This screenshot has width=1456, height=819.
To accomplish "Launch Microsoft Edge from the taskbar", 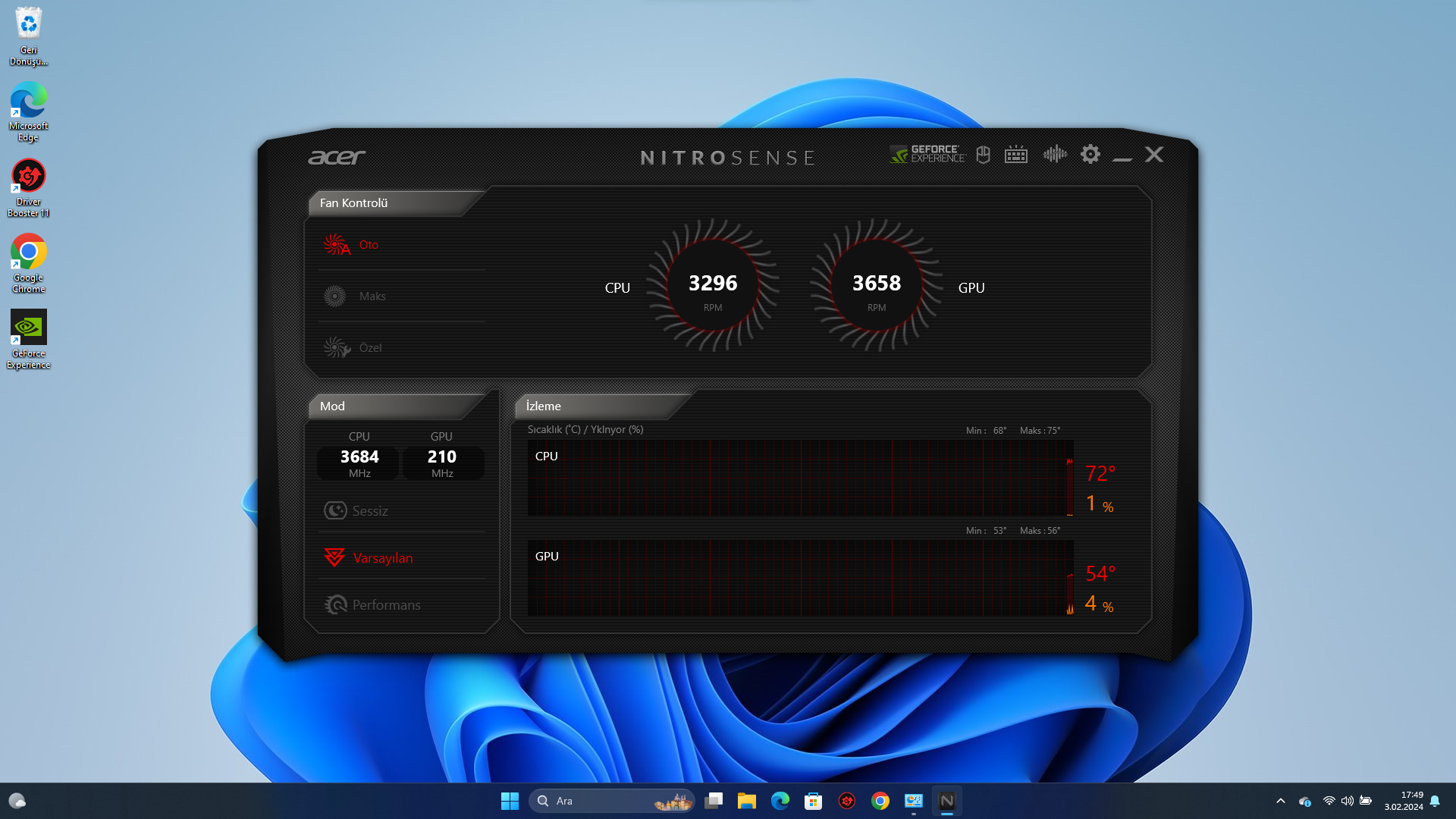I will pos(780,801).
